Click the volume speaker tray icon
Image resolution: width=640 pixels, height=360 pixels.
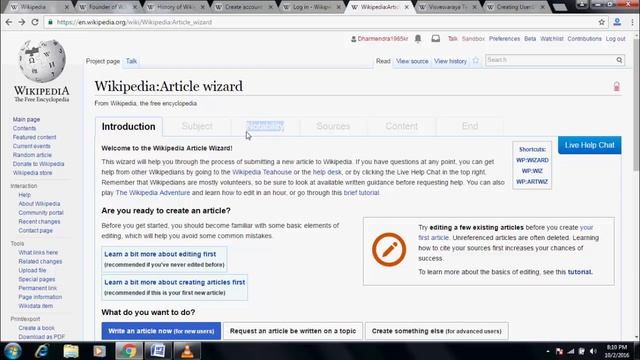coord(593,351)
